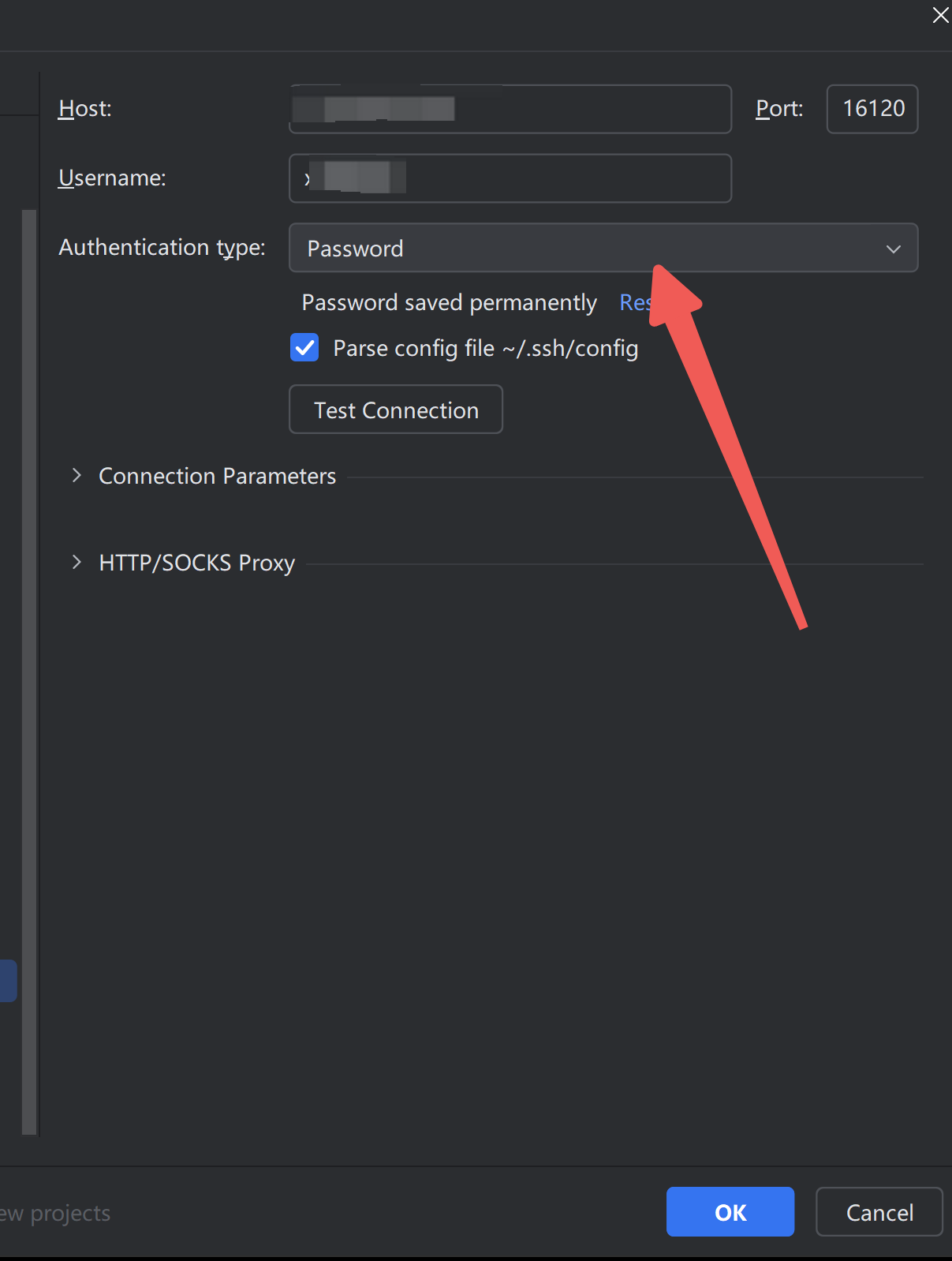Click the Reset link beside saved password
952x1261 pixels.
coord(636,302)
